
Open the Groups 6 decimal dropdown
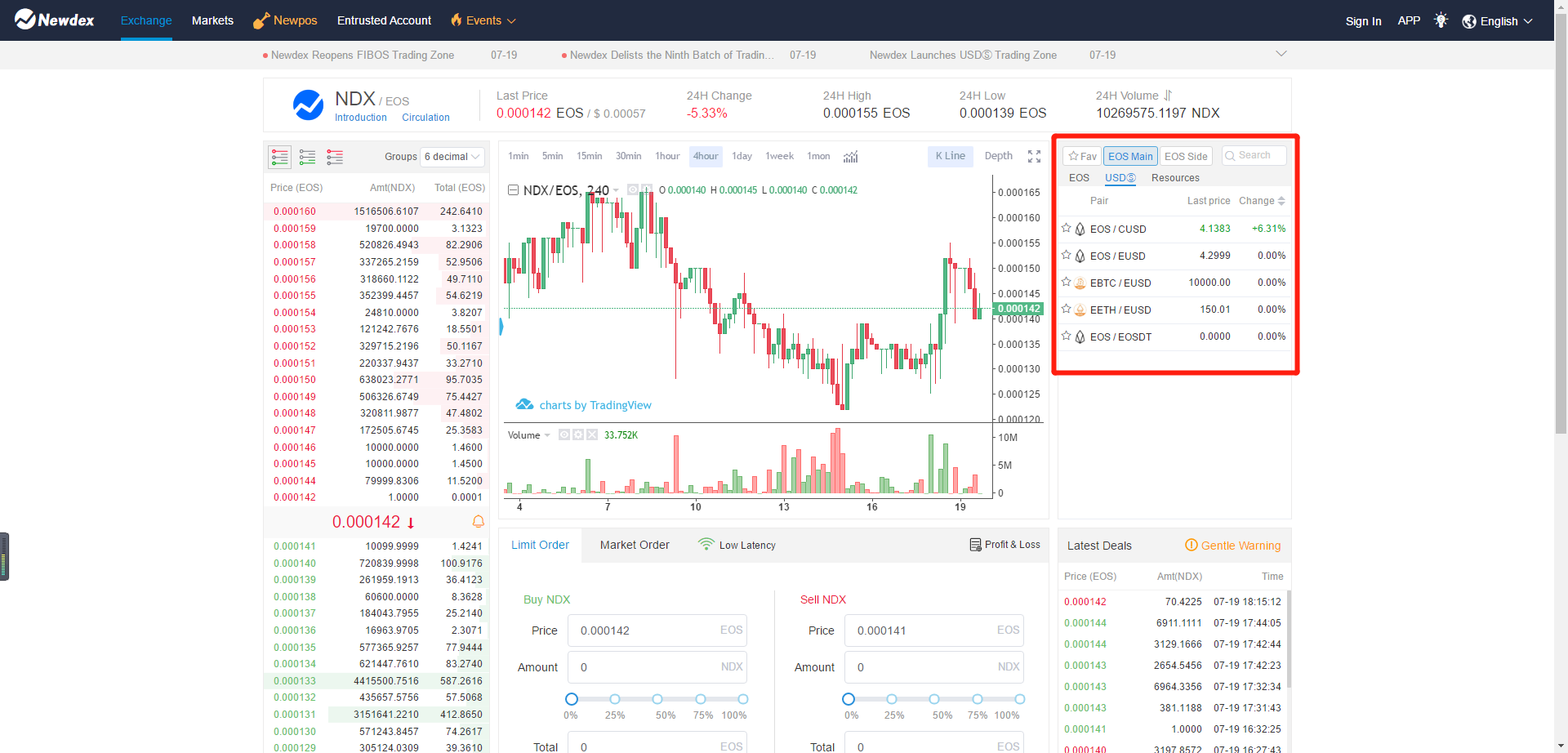(x=452, y=157)
